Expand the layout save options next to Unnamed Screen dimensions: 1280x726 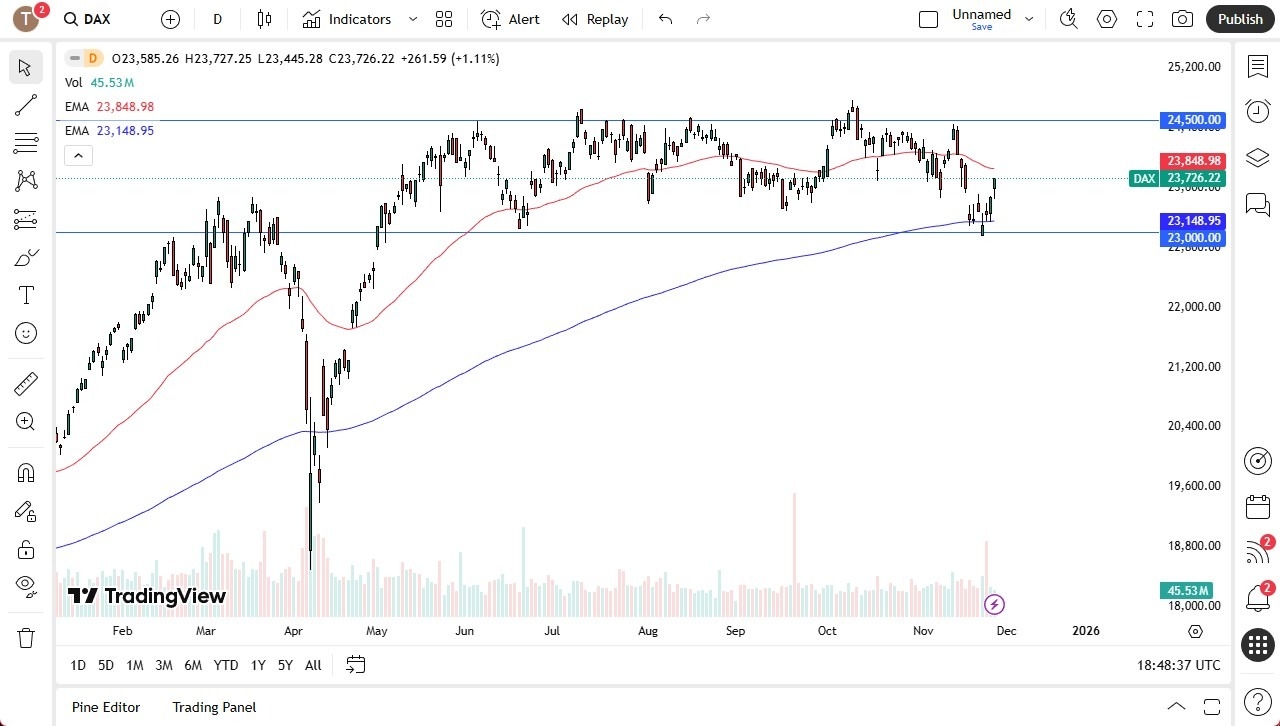[1029, 18]
